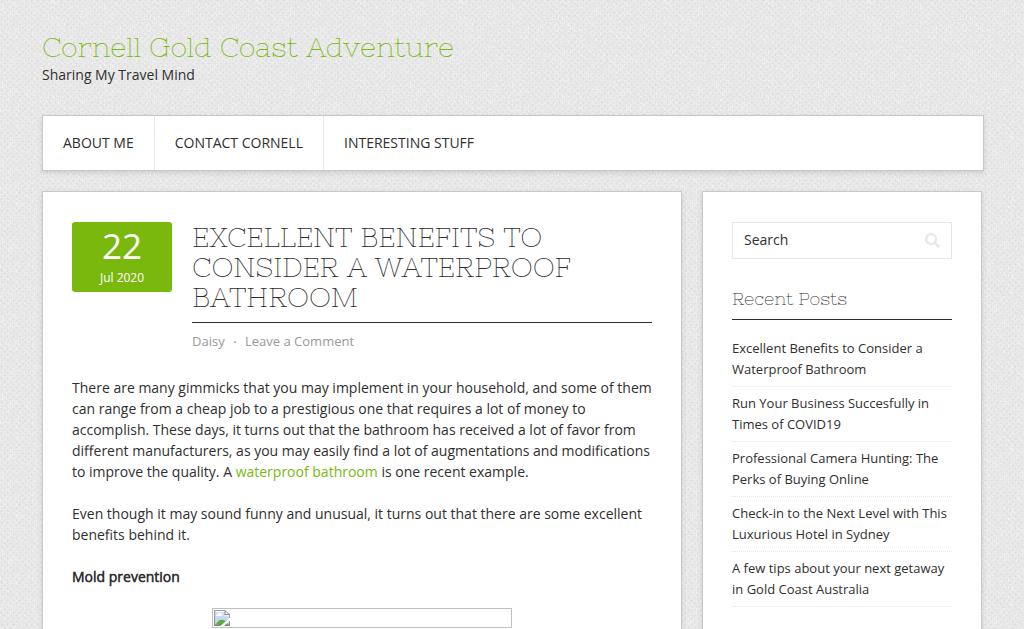
Task: Click the broken image placeholder icon
Action: (x=222, y=619)
